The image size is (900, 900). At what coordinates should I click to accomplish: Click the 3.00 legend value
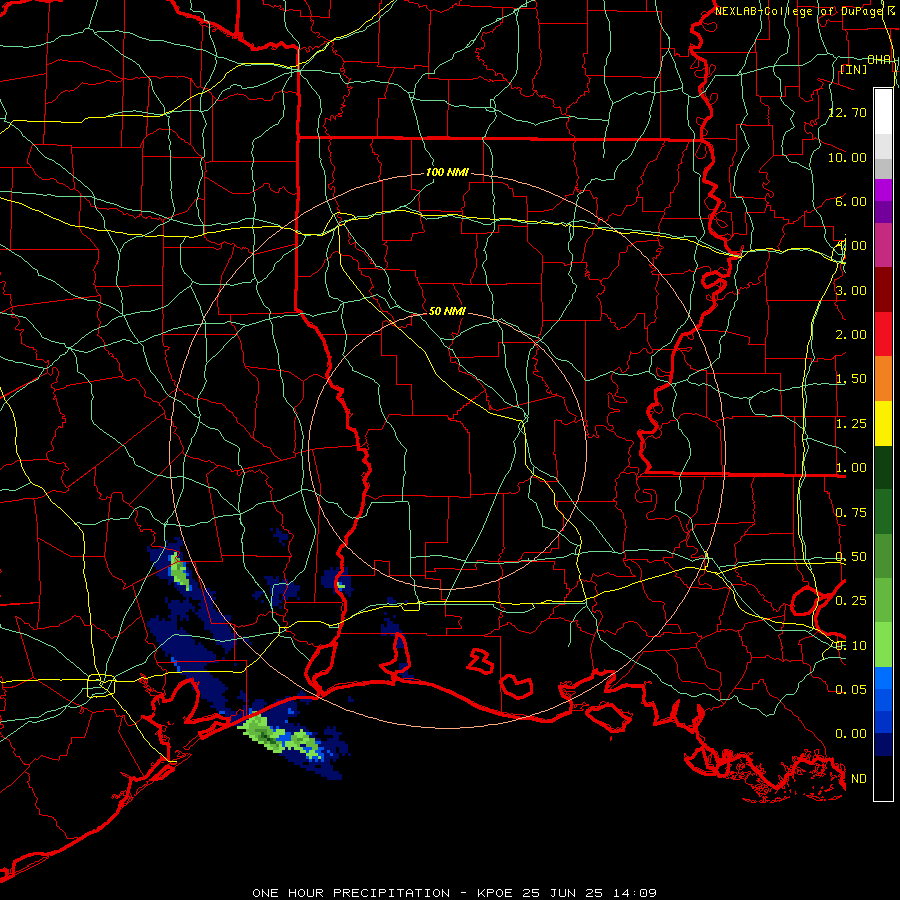click(x=851, y=290)
